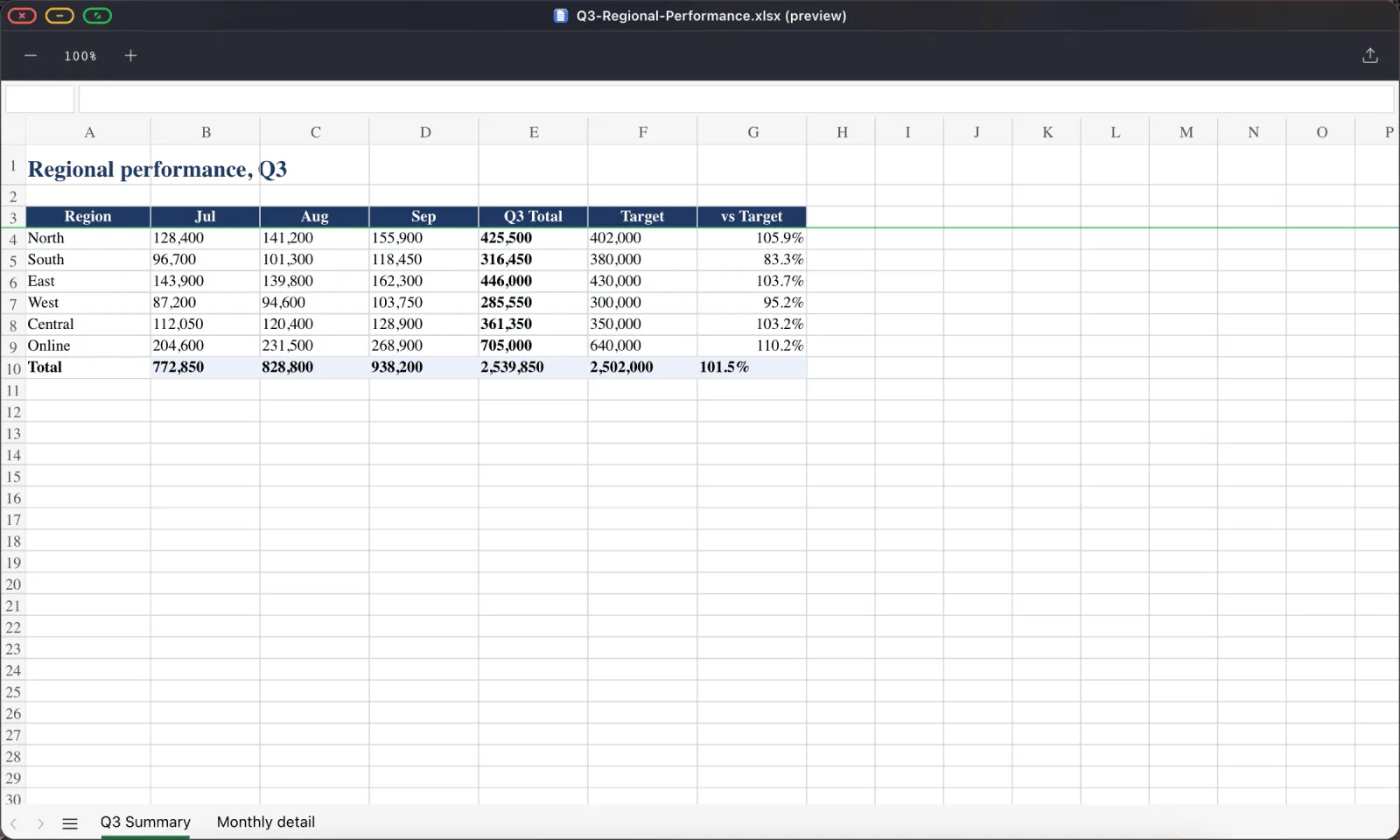Click the grand total 2,539,850
Screen dimensions: 1400x840
coord(534,367)
